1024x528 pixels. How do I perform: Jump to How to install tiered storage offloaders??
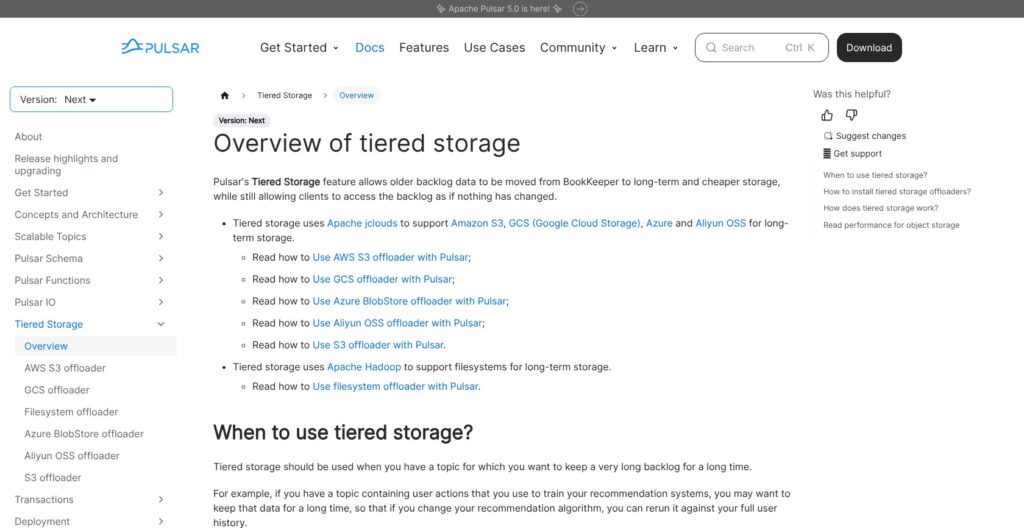pos(897,191)
